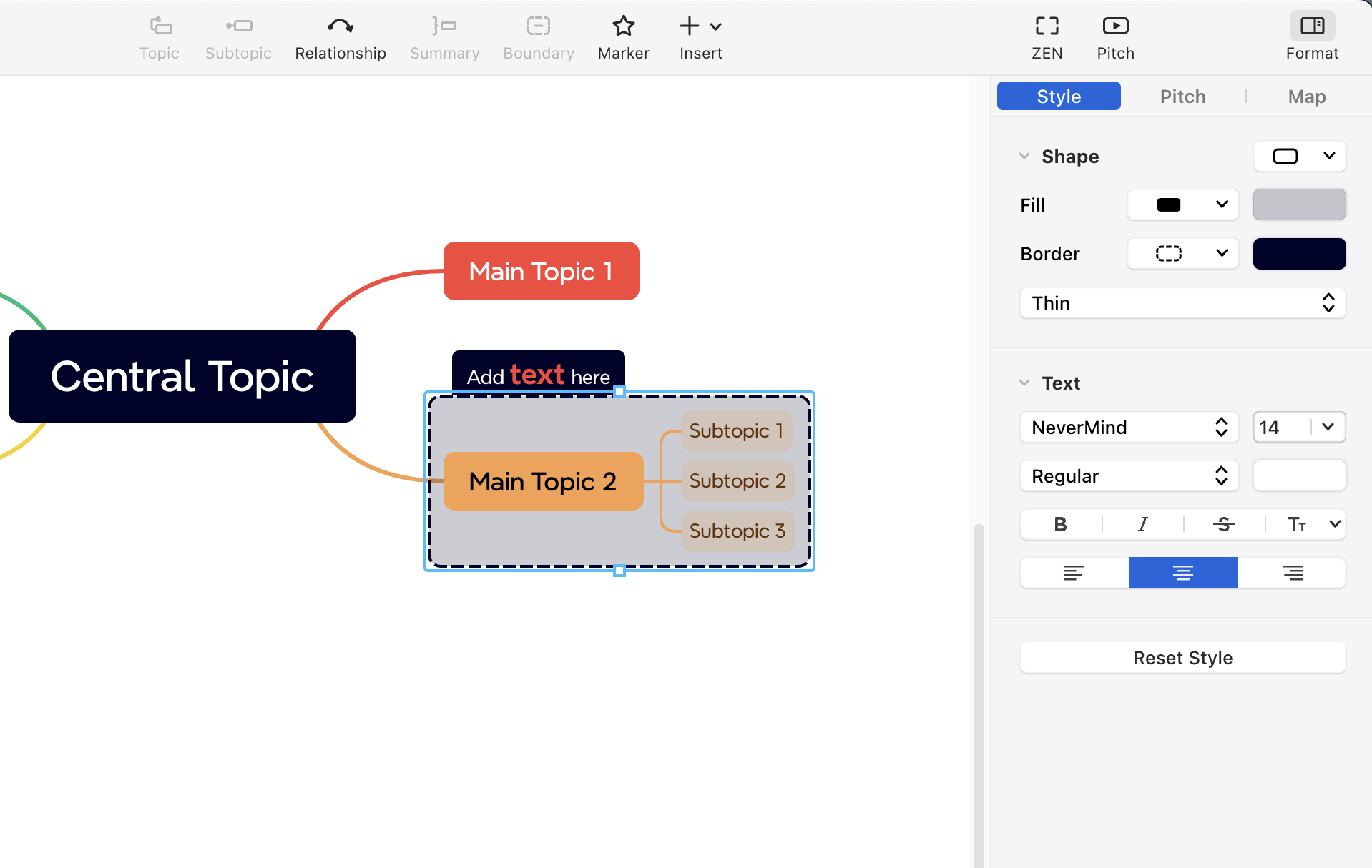Click the boundary's bottom resize handle
Screen dimensions: 1372x868
[x=619, y=571]
